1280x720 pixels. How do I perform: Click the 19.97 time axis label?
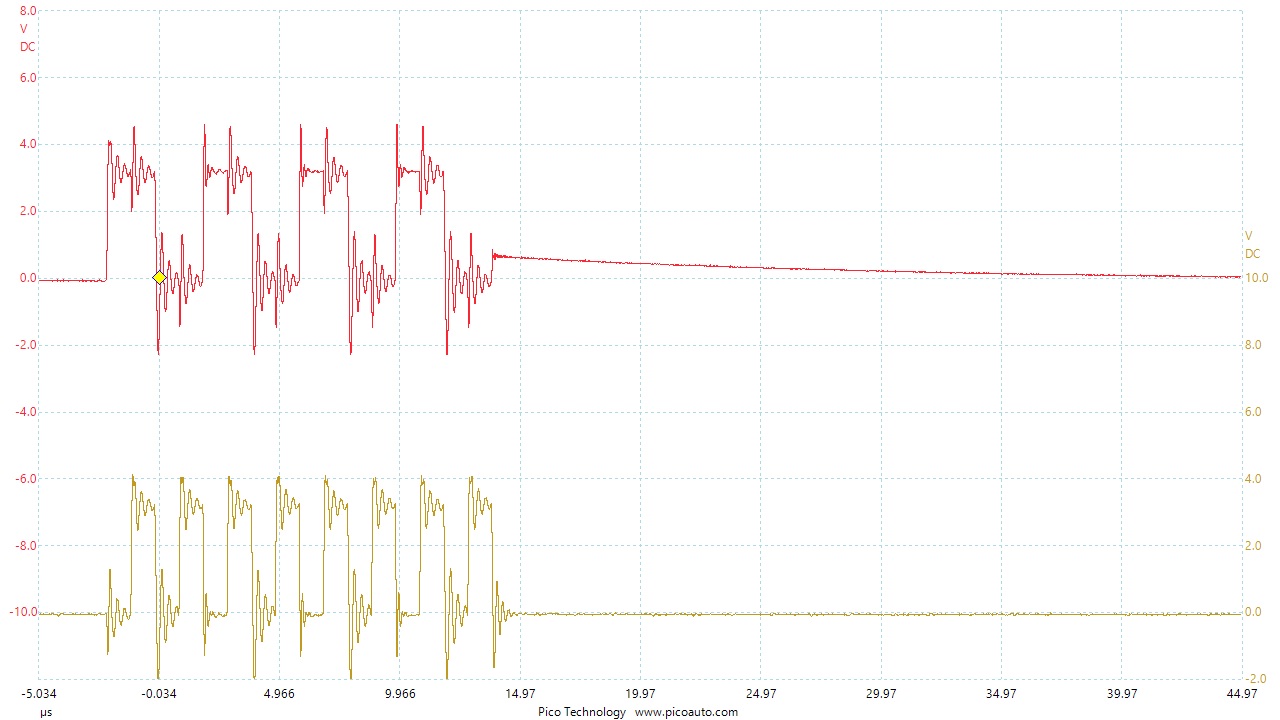[x=640, y=694]
